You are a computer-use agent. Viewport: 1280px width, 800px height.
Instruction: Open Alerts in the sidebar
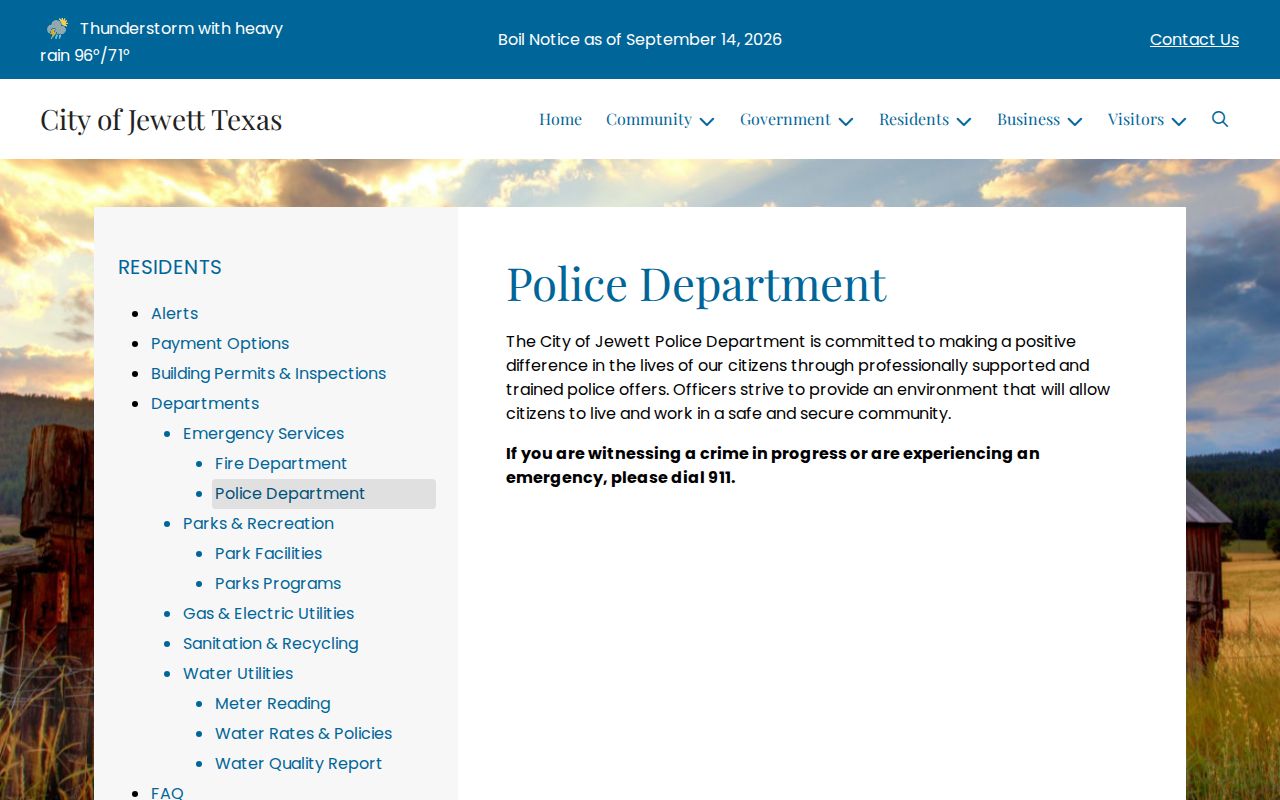(x=175, y=313)
